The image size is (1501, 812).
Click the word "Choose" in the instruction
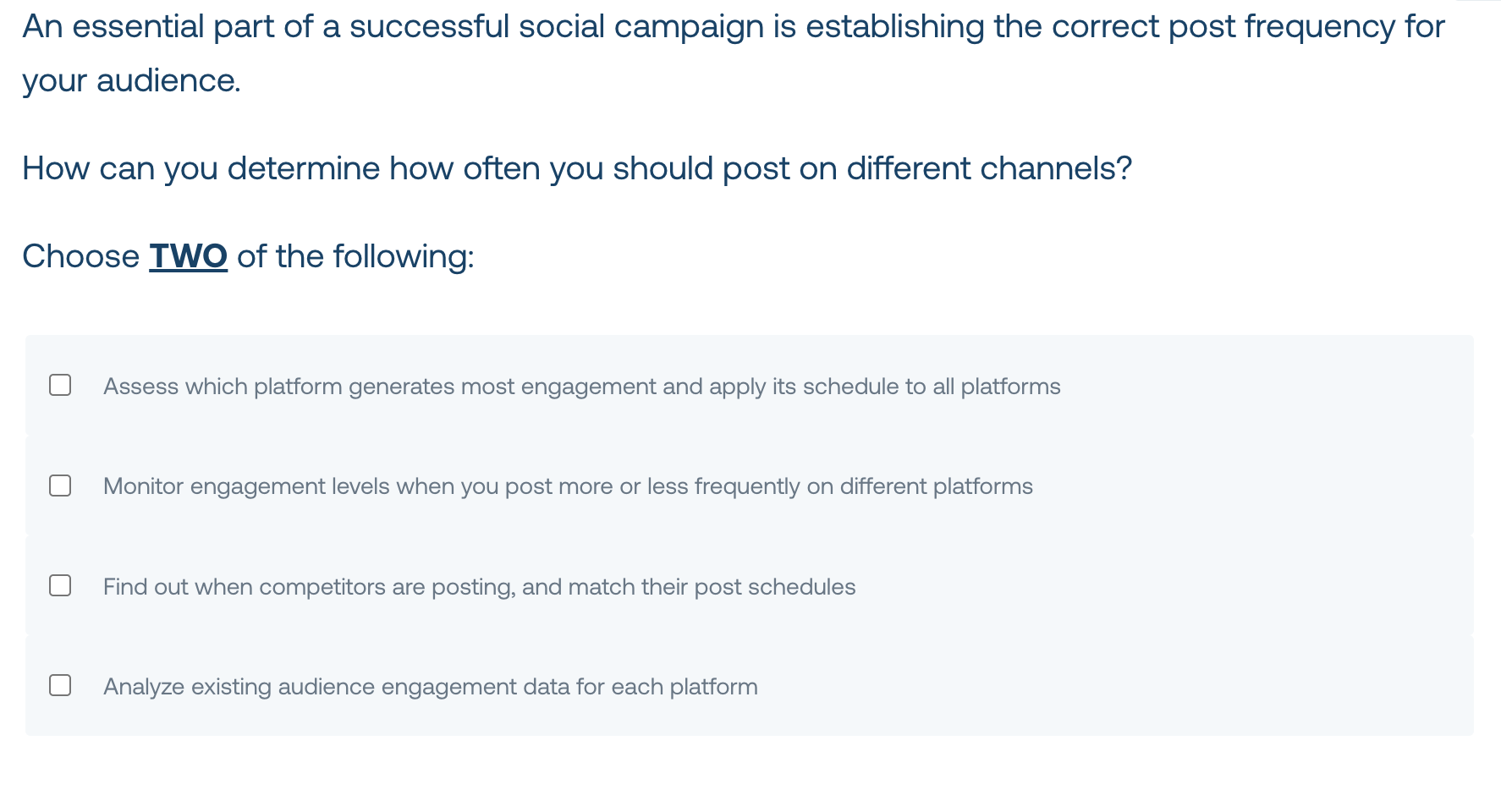pyautogui.click(x=80, y=256)
